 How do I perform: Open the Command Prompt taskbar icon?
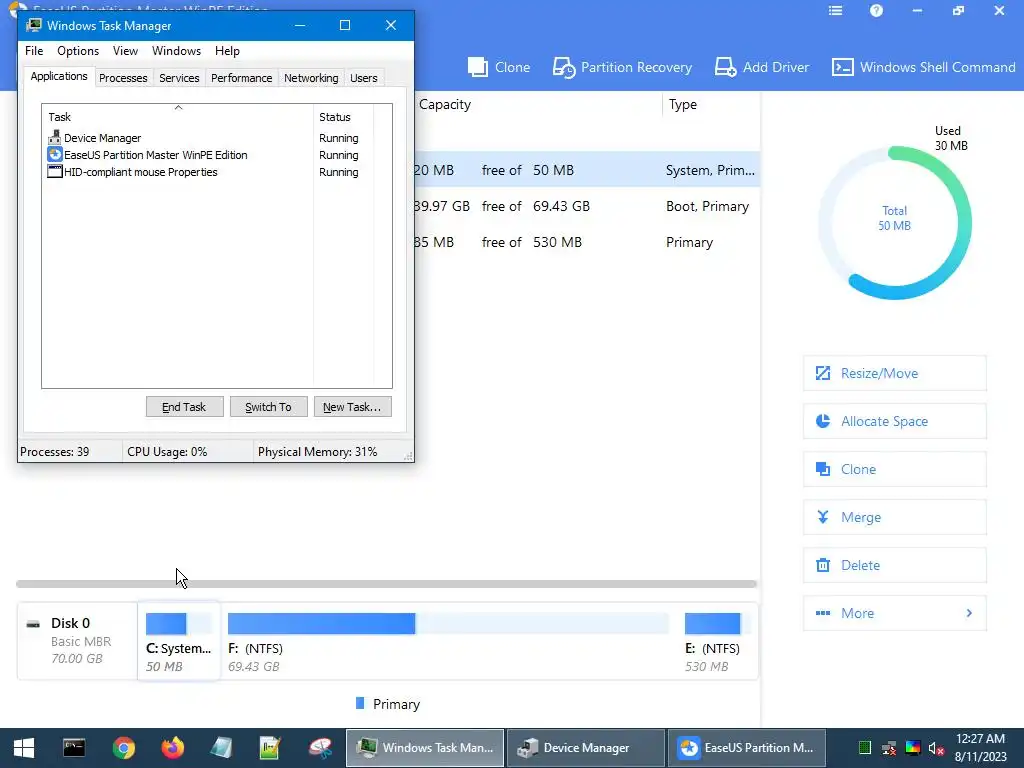(x=74, y=748)
